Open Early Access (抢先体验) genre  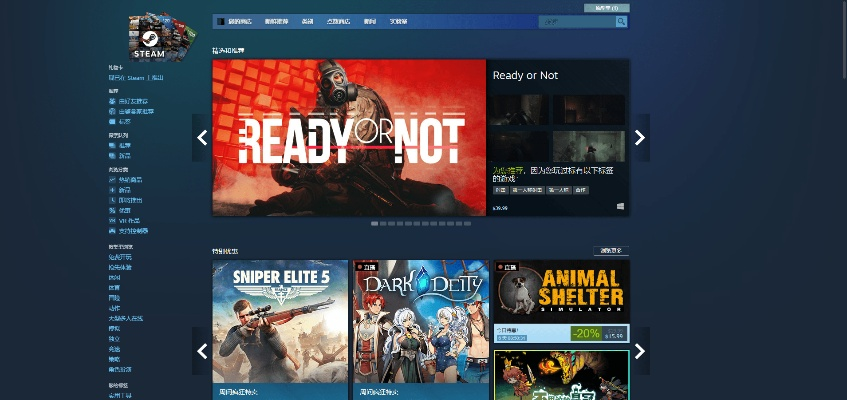click(120, 267)
